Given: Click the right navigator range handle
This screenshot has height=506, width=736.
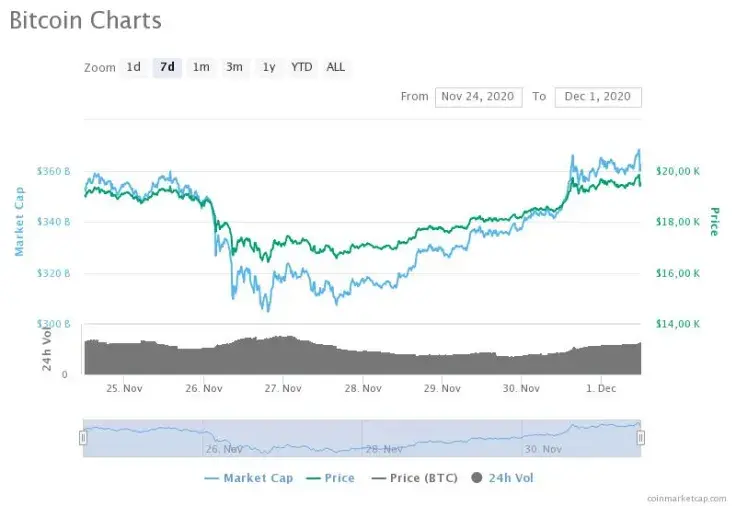Looking at the screenshot, I should point(640,437).
